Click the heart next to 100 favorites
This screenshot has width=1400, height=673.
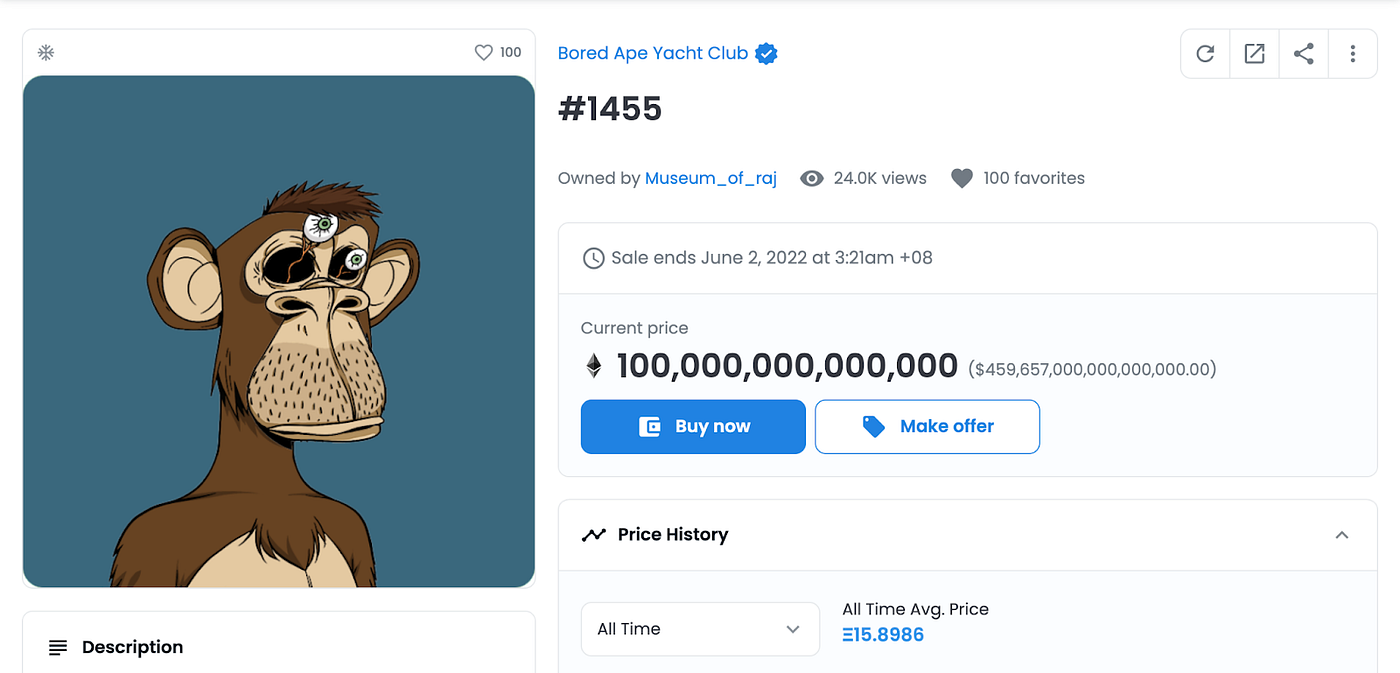[961, 179]
